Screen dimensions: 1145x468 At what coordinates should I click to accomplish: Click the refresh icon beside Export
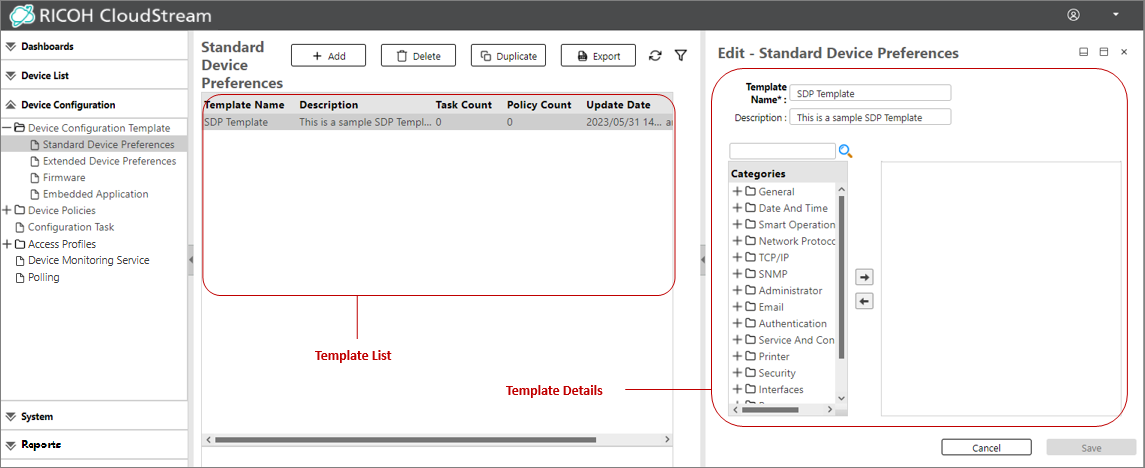tap(655, 56)
